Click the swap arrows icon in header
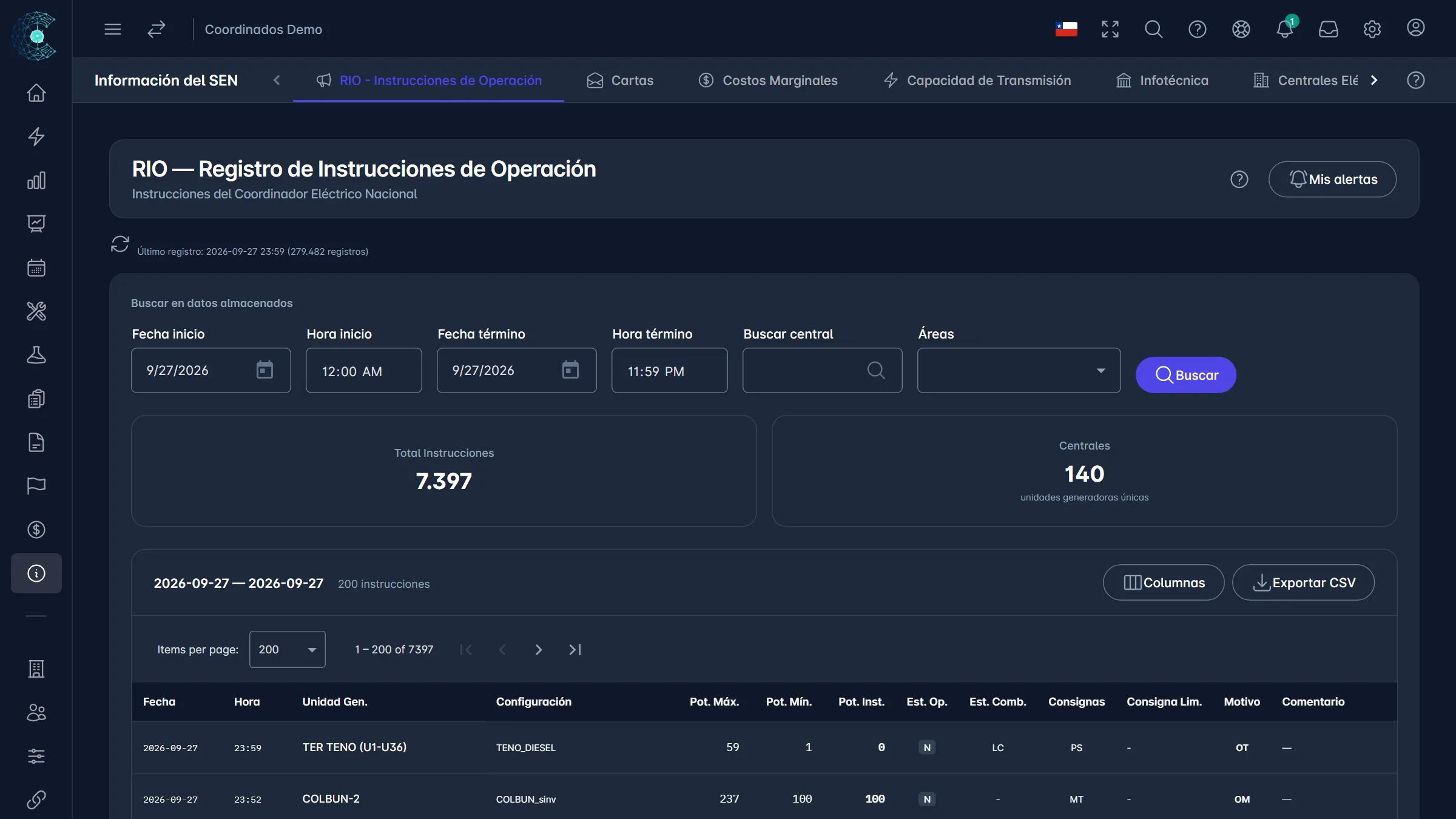1456x819 pixels. click(x=157, y=29)
